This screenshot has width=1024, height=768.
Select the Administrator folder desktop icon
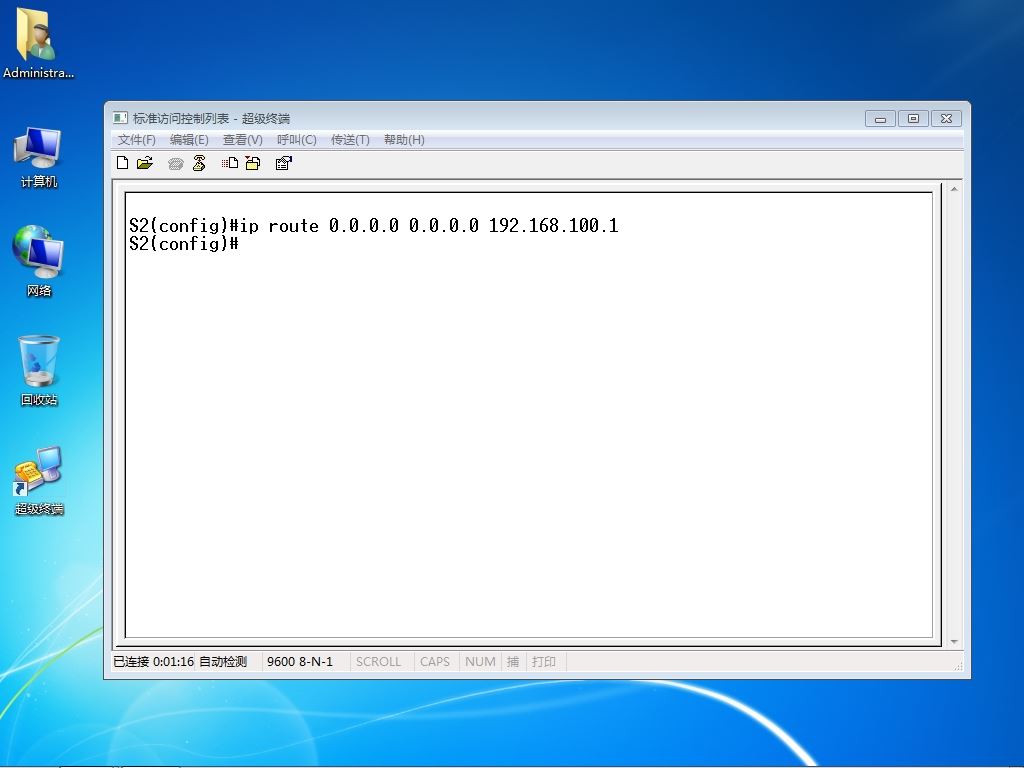pos(38,44)
